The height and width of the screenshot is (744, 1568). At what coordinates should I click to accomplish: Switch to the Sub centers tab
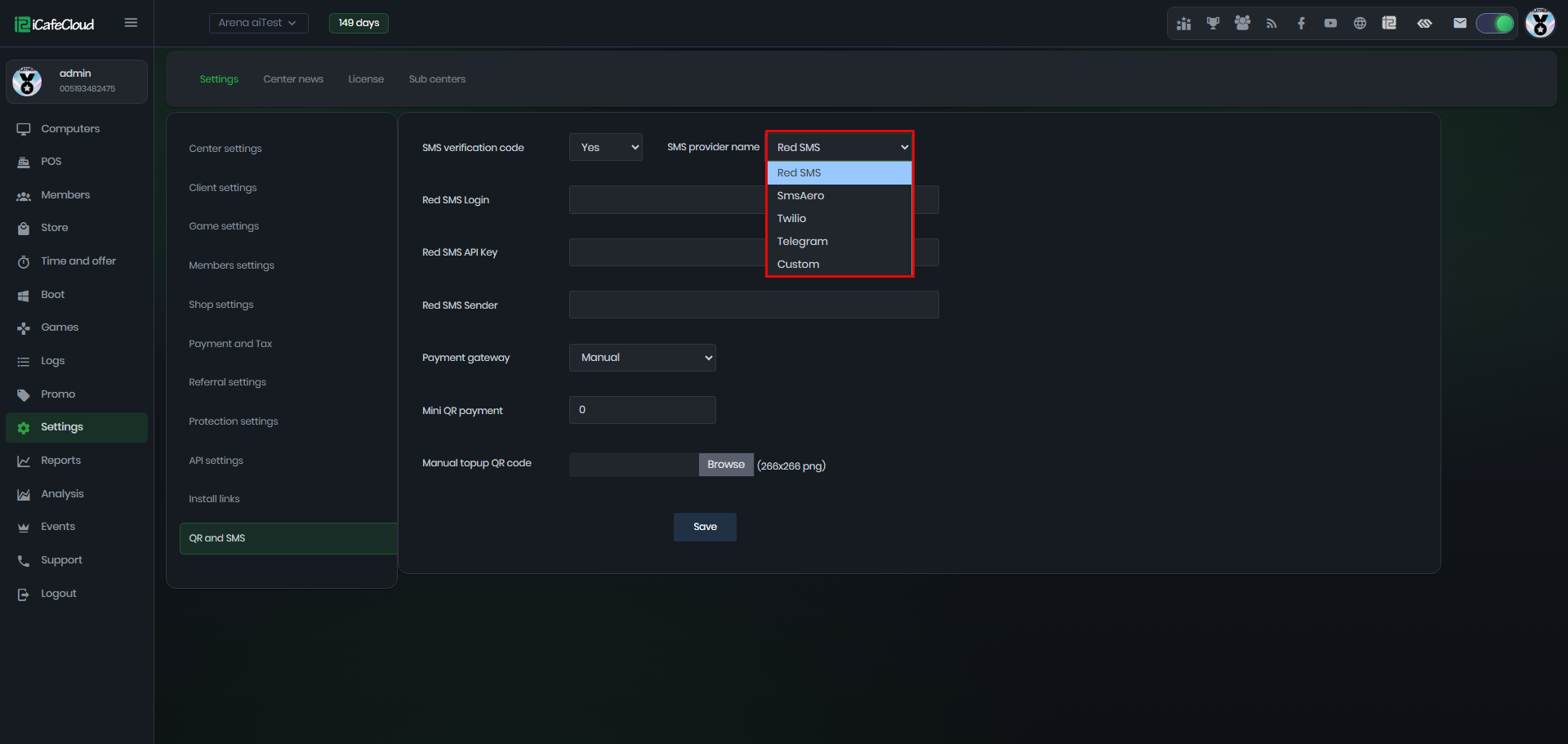(437, 79)
